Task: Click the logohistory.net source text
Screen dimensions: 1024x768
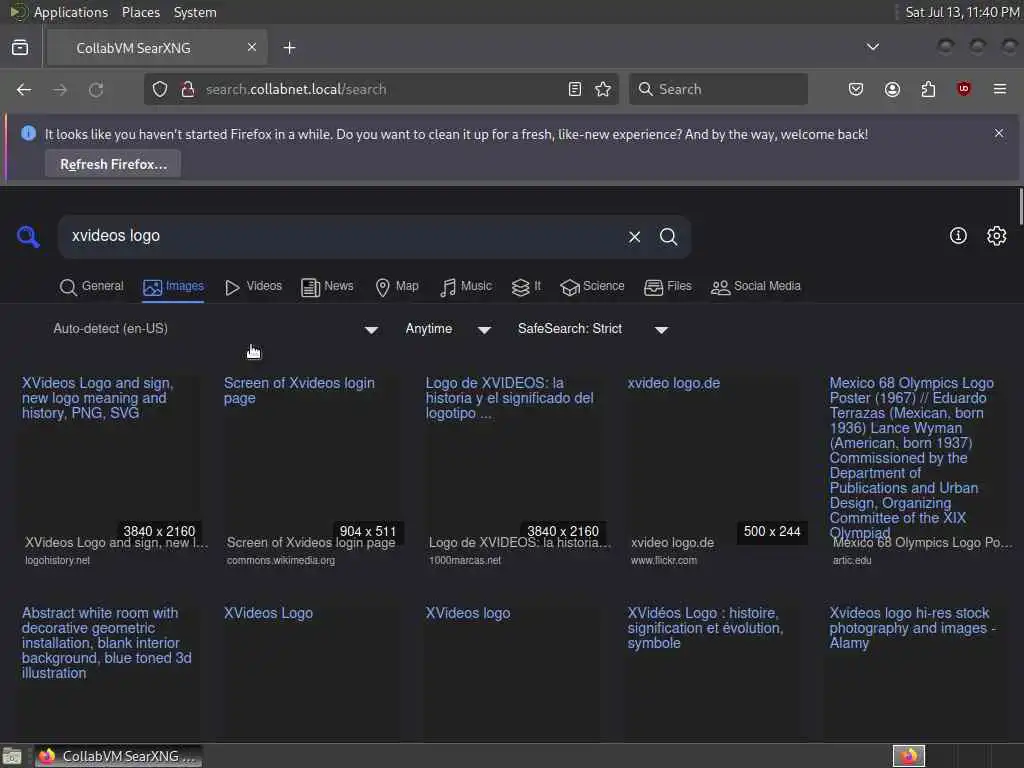Action: [57, 560]
